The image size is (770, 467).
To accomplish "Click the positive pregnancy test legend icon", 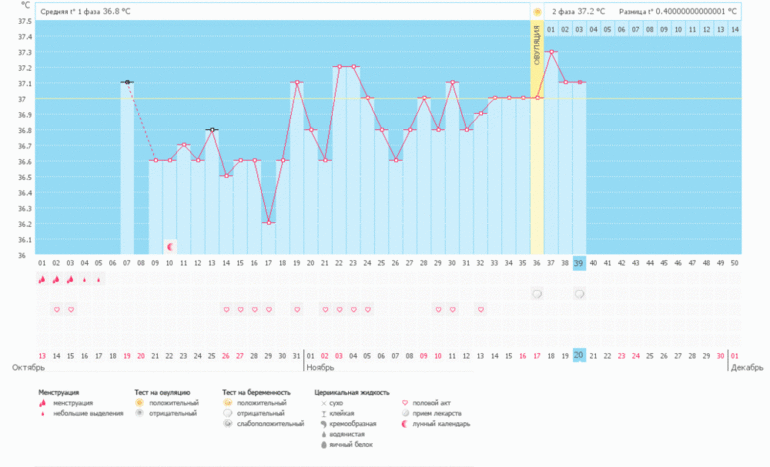I will [227, 403].
